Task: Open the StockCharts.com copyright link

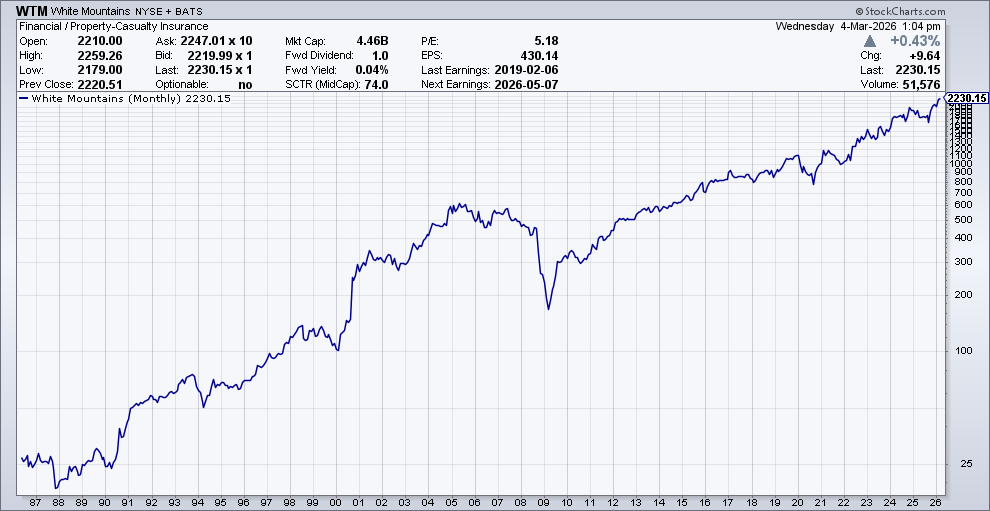Action: pos(900,11)
